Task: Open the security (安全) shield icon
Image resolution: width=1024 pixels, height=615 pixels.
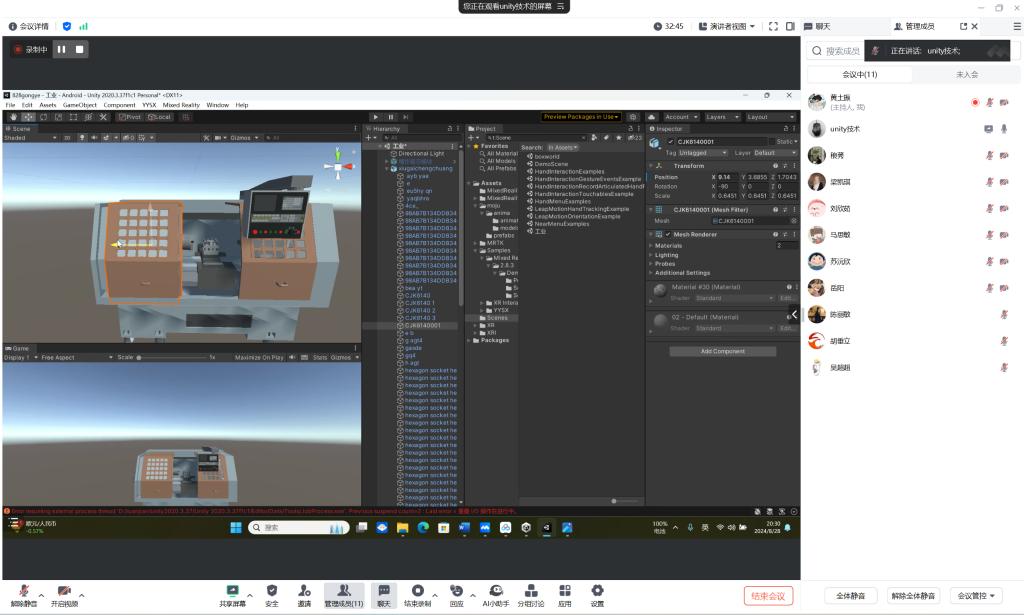Action: tap(271, 591)
